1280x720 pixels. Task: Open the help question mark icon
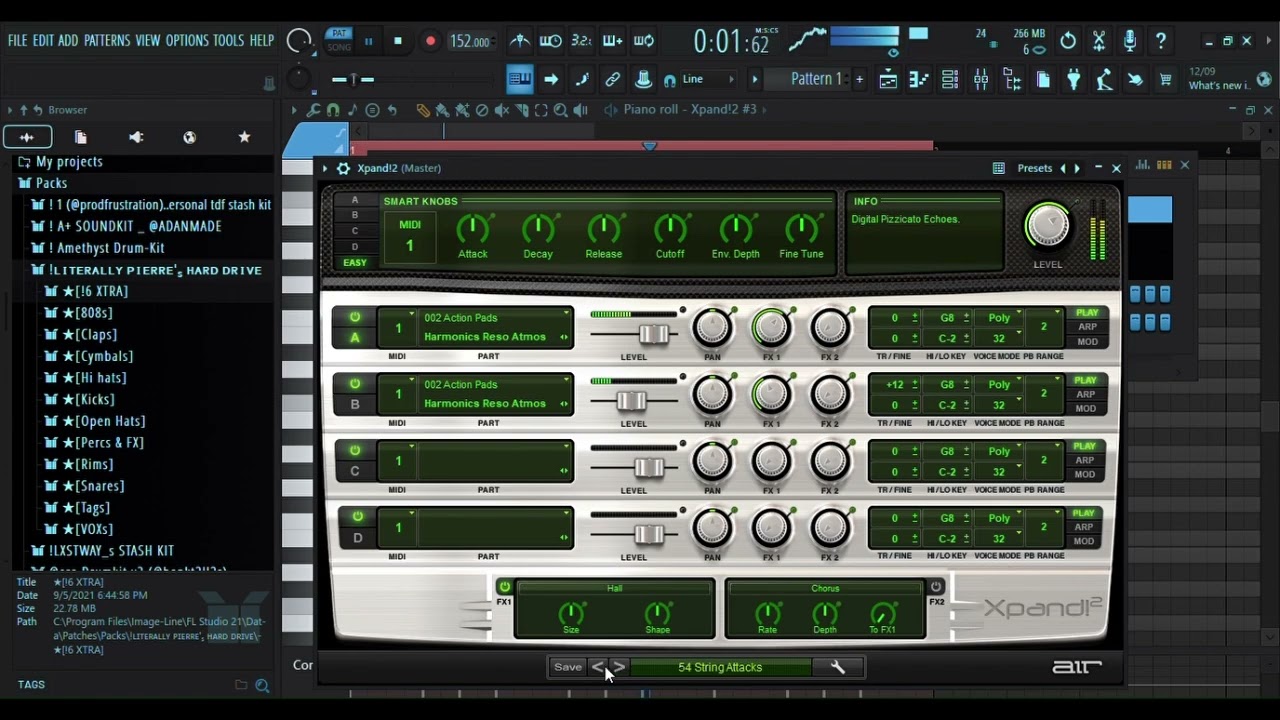click(x=1161, y=41)
